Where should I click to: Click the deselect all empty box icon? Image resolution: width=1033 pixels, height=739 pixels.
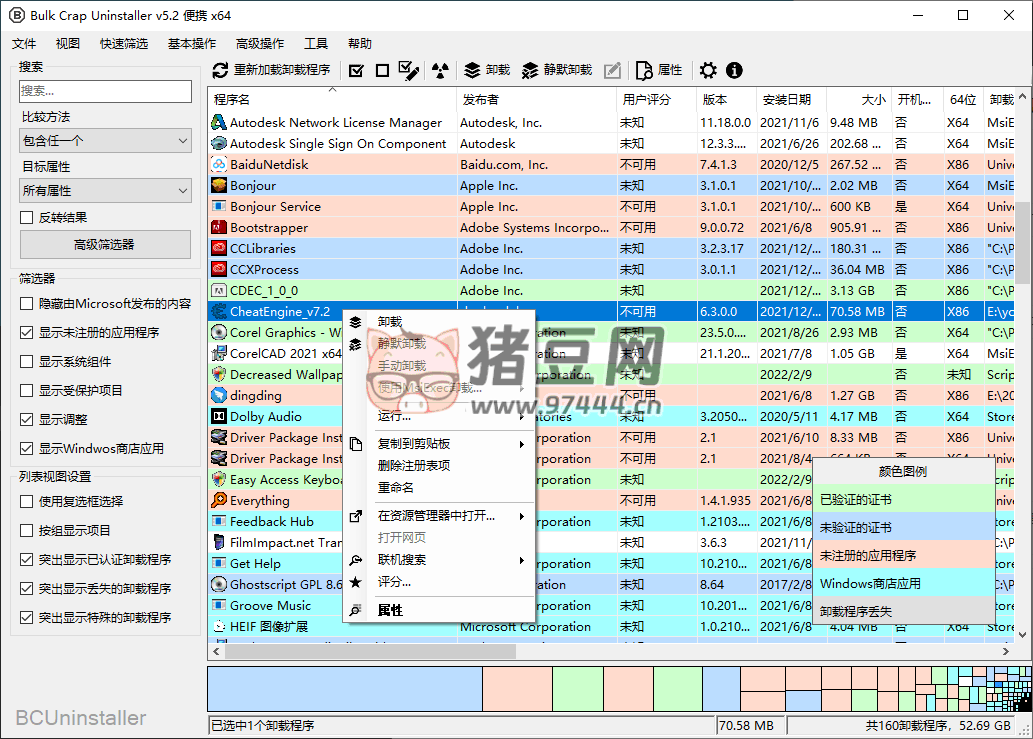tap(382, 70)
